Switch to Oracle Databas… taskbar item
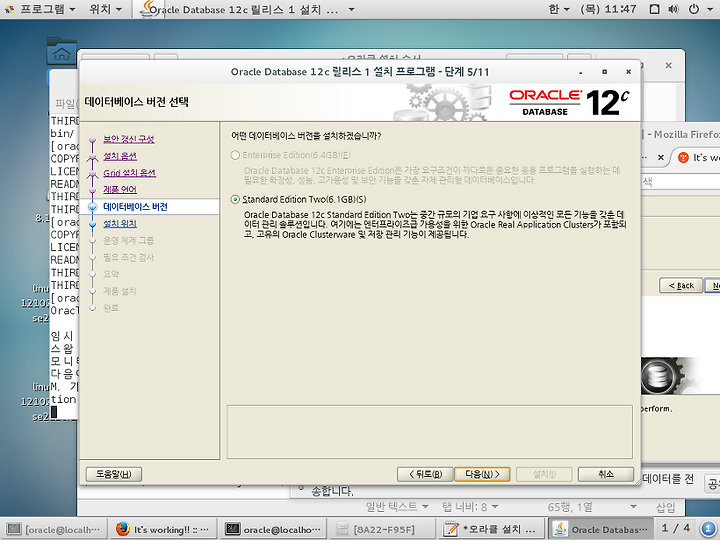This screenshot has width=720, height=540. point(602,529)
